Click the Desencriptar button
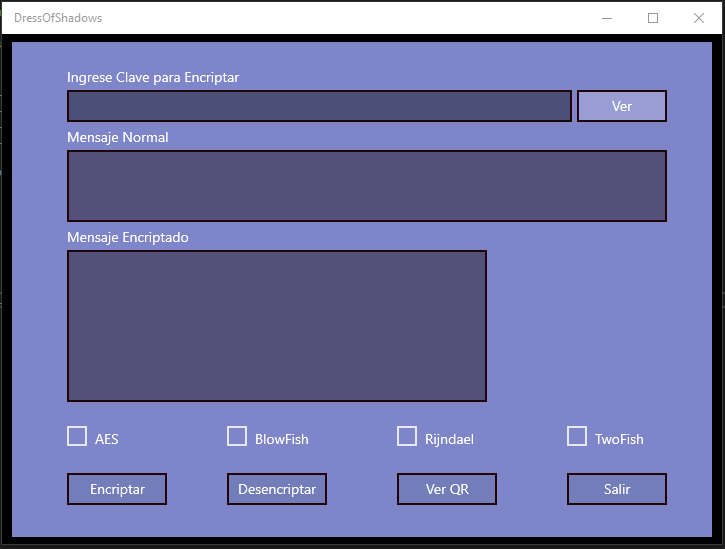The height and width of the screenshot is (549, 725). [x=277, y=489]
